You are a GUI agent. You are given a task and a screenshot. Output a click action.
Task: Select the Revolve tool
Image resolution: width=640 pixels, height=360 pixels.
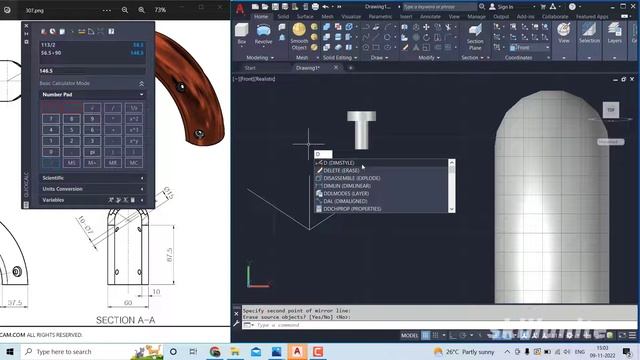[263, 33]
